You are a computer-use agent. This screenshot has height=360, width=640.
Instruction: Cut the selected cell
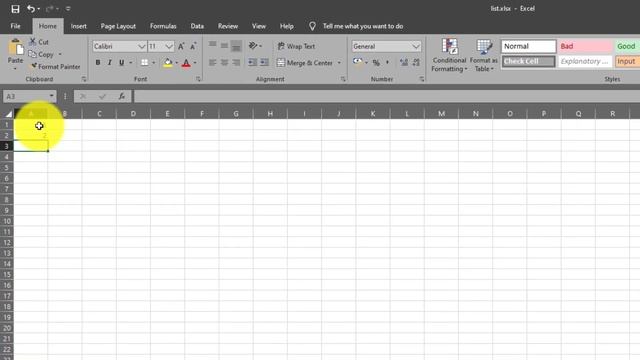pos(39,42)
